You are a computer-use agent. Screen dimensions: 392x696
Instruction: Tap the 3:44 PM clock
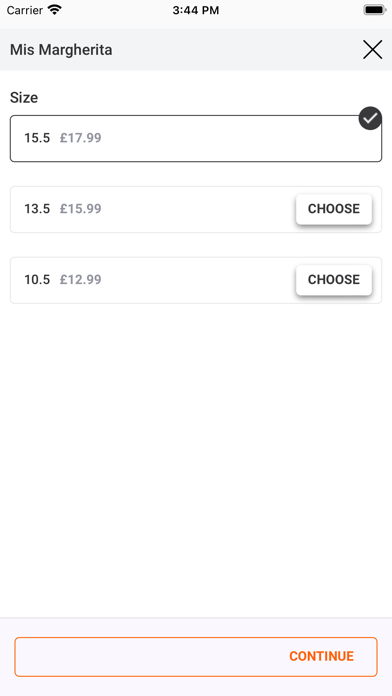click(x=196, y=10)
